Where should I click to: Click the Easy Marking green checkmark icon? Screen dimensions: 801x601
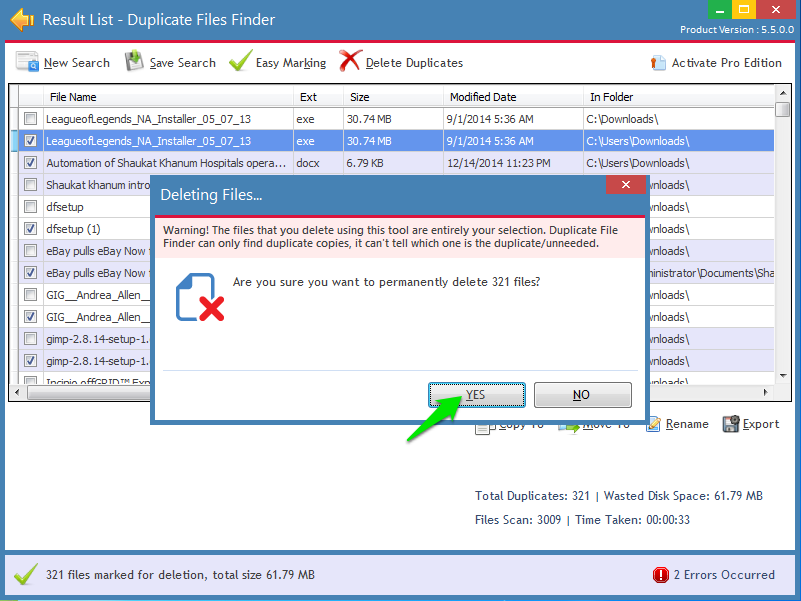(x=241, y=61)
